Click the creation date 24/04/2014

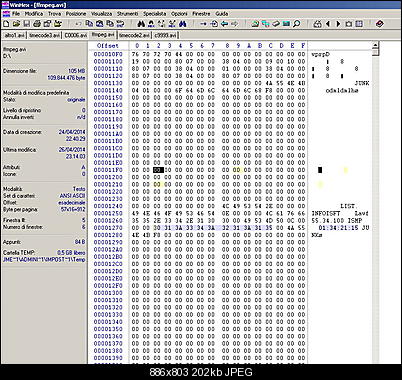72,132
